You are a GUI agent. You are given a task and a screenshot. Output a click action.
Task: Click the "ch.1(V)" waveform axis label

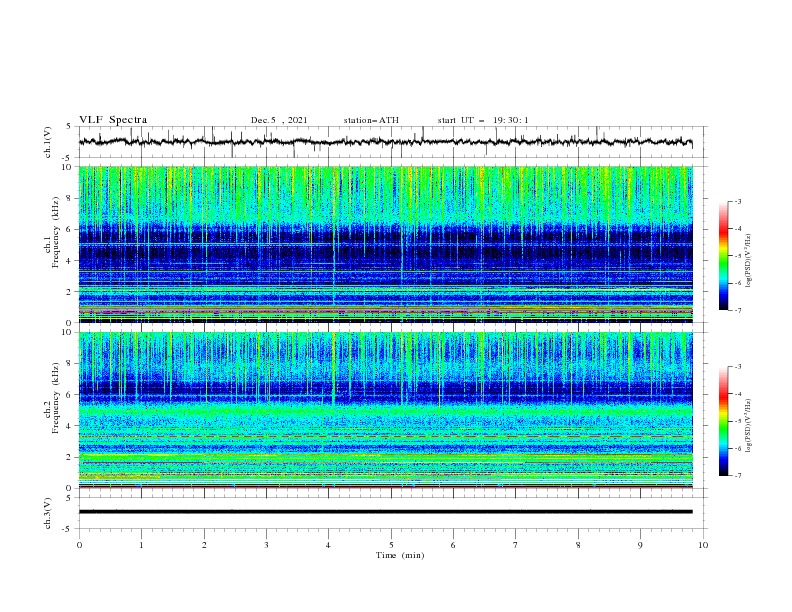click(x=48, y=142)
